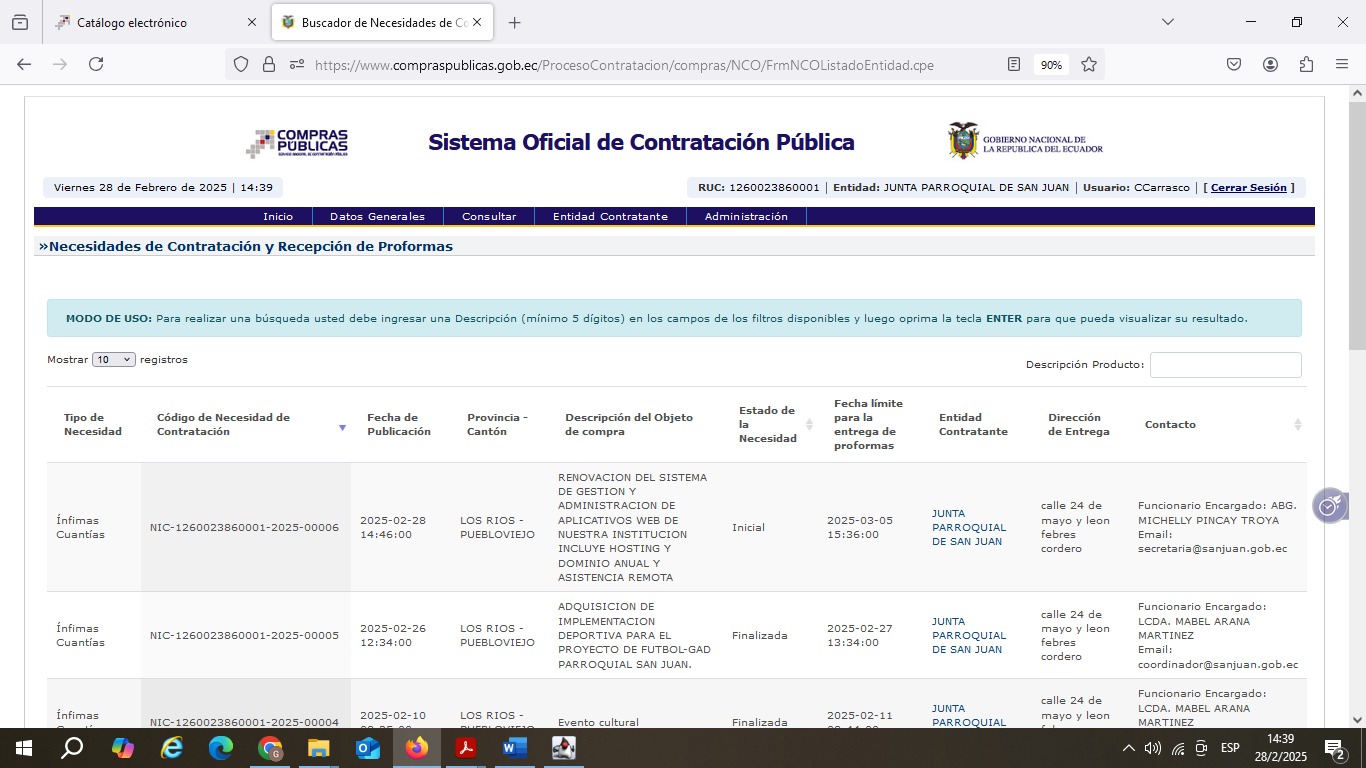Viewport: 1366px width, 768px height.
Task: Open the Firefox hamburger application menu
Action: pos(1342,64)
